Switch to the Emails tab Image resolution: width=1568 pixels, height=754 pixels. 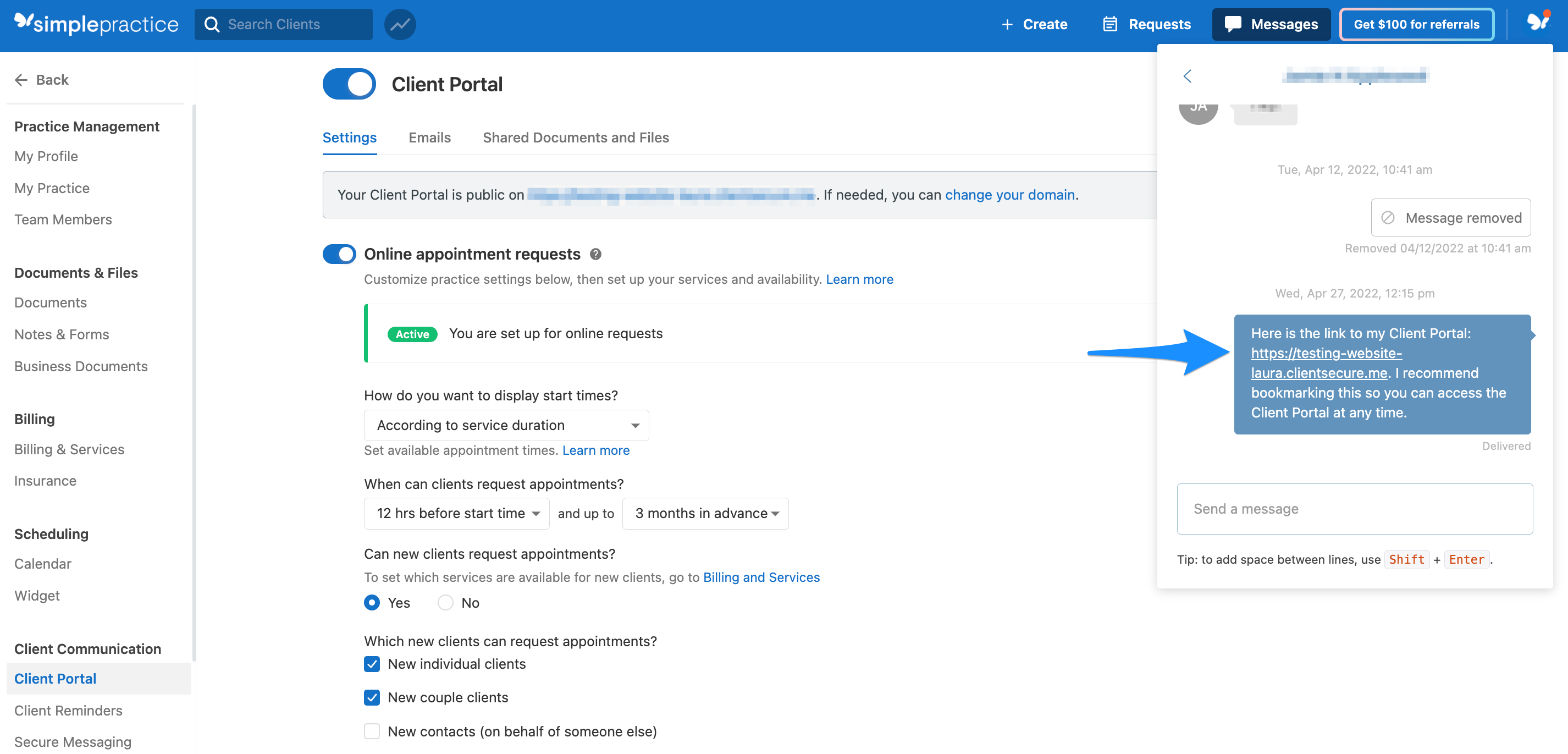(x=430, y=137)
